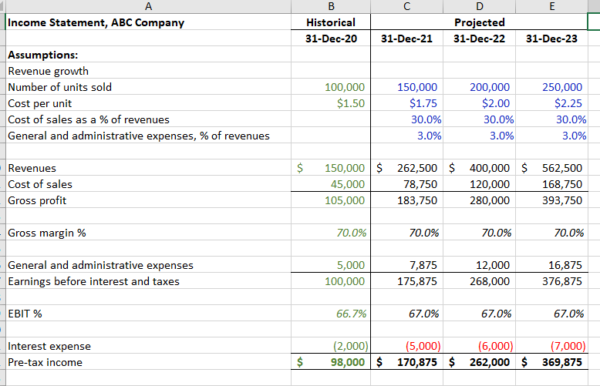Select revenues value 562,500
Viewport: 600px width, 386px height.
click(551, 168)
